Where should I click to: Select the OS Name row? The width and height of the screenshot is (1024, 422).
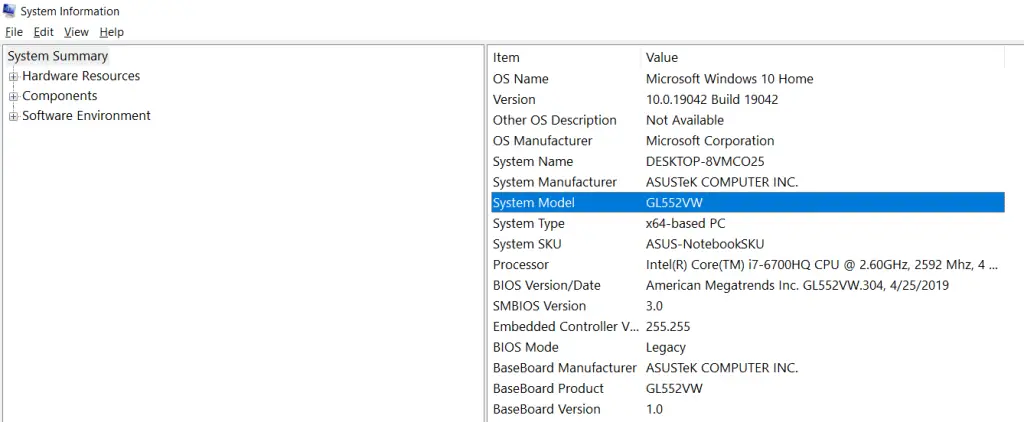pyautogui.click(x=748, y=79)
